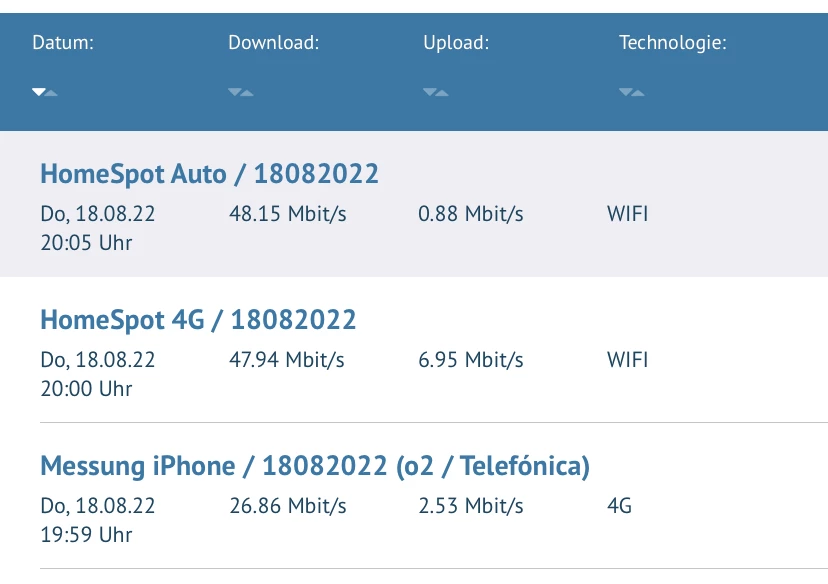Click the Datum column header label
This screenshot has height=584, width=828.
click(63, 43)
